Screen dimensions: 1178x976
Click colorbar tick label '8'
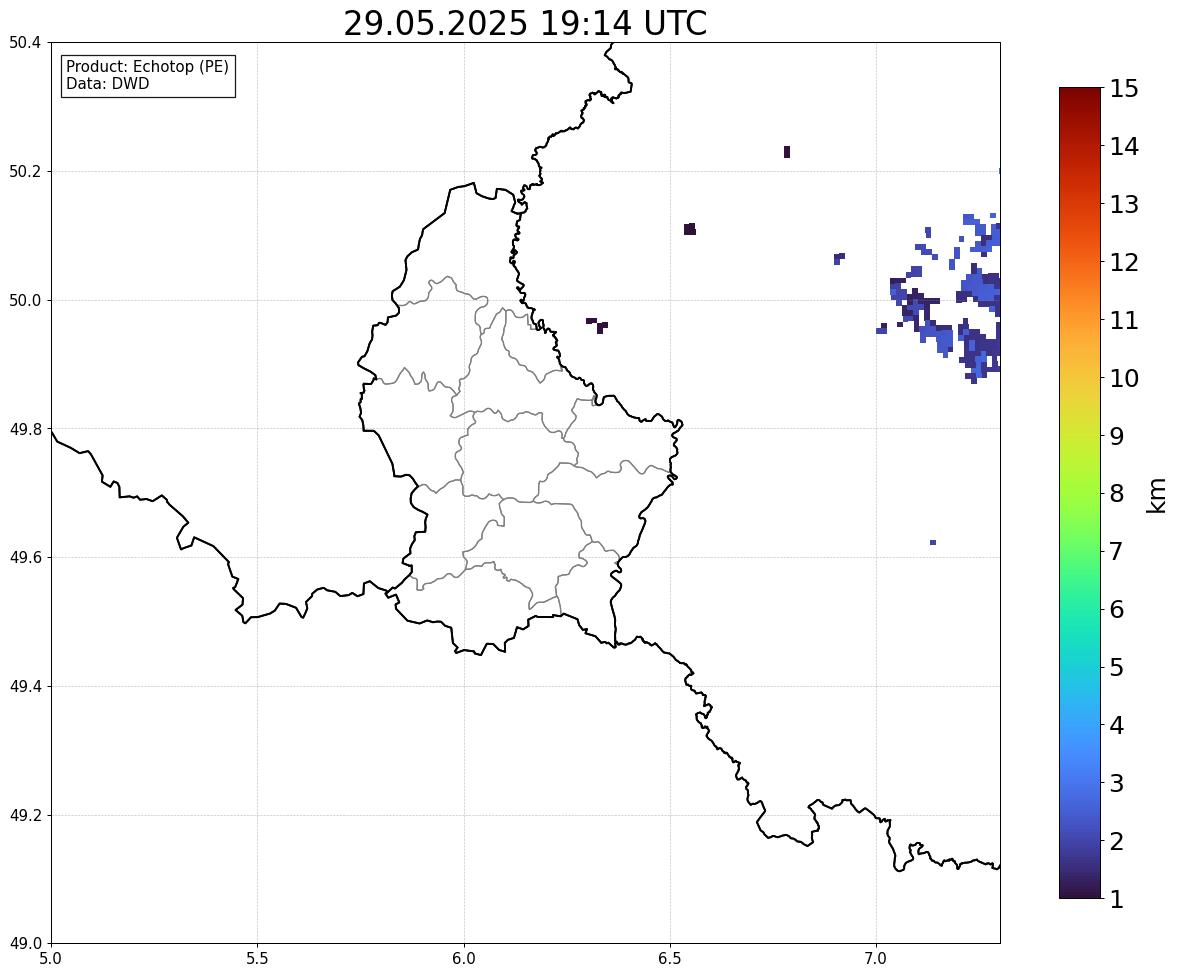point(1117,494)
